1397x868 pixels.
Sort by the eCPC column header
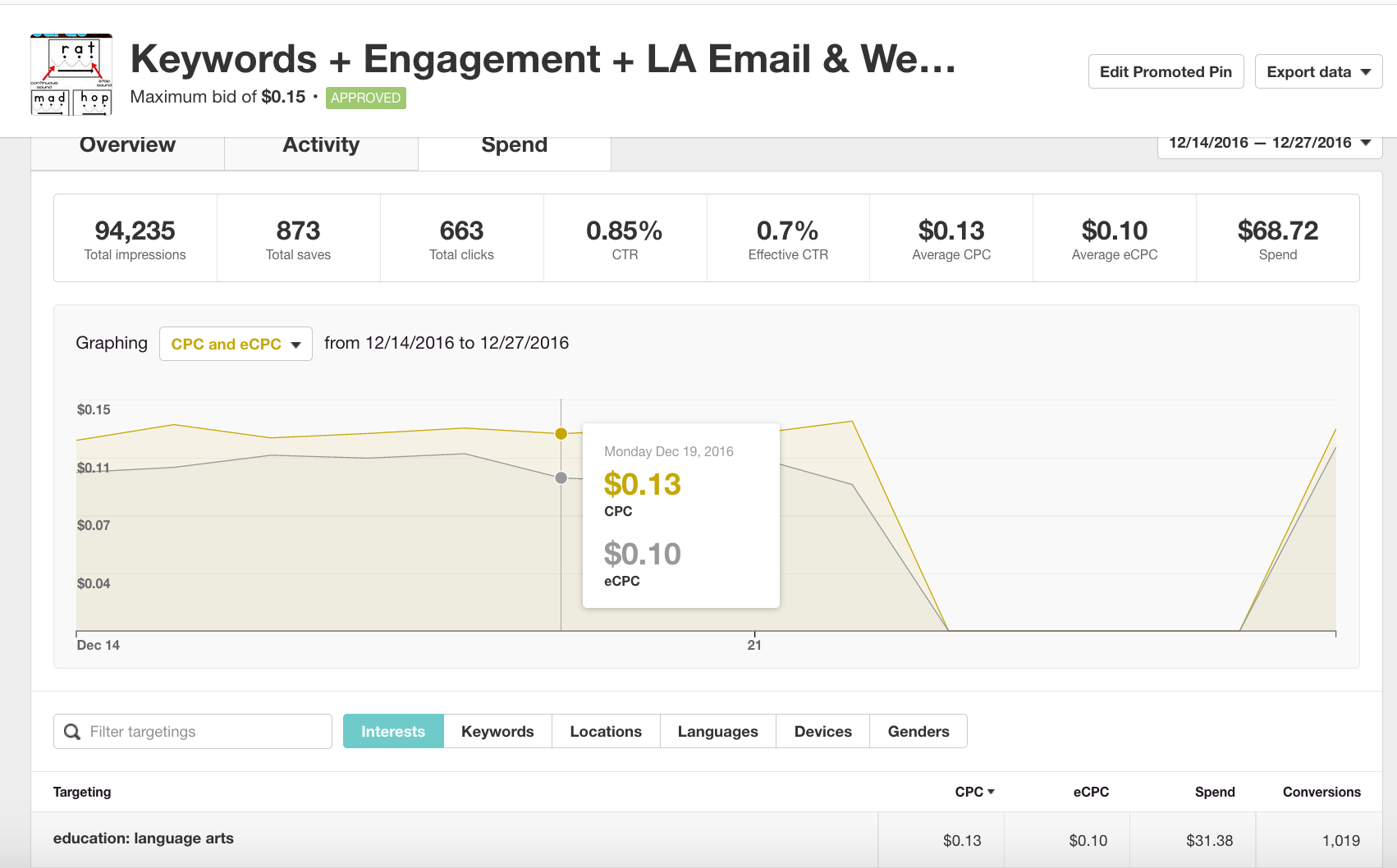(1091, 792)
